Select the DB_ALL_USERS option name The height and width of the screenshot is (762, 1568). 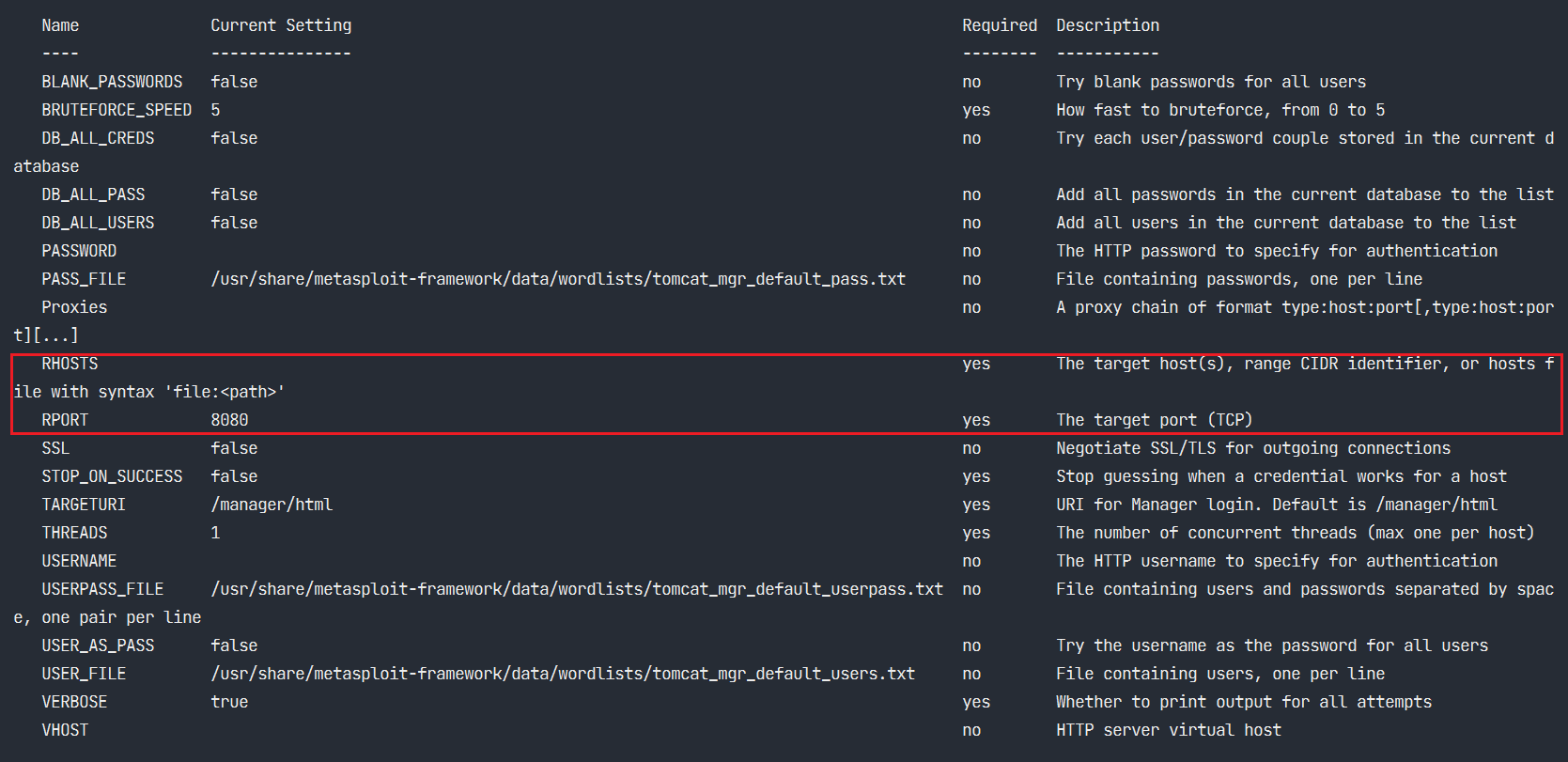click(x=98, y=223)
